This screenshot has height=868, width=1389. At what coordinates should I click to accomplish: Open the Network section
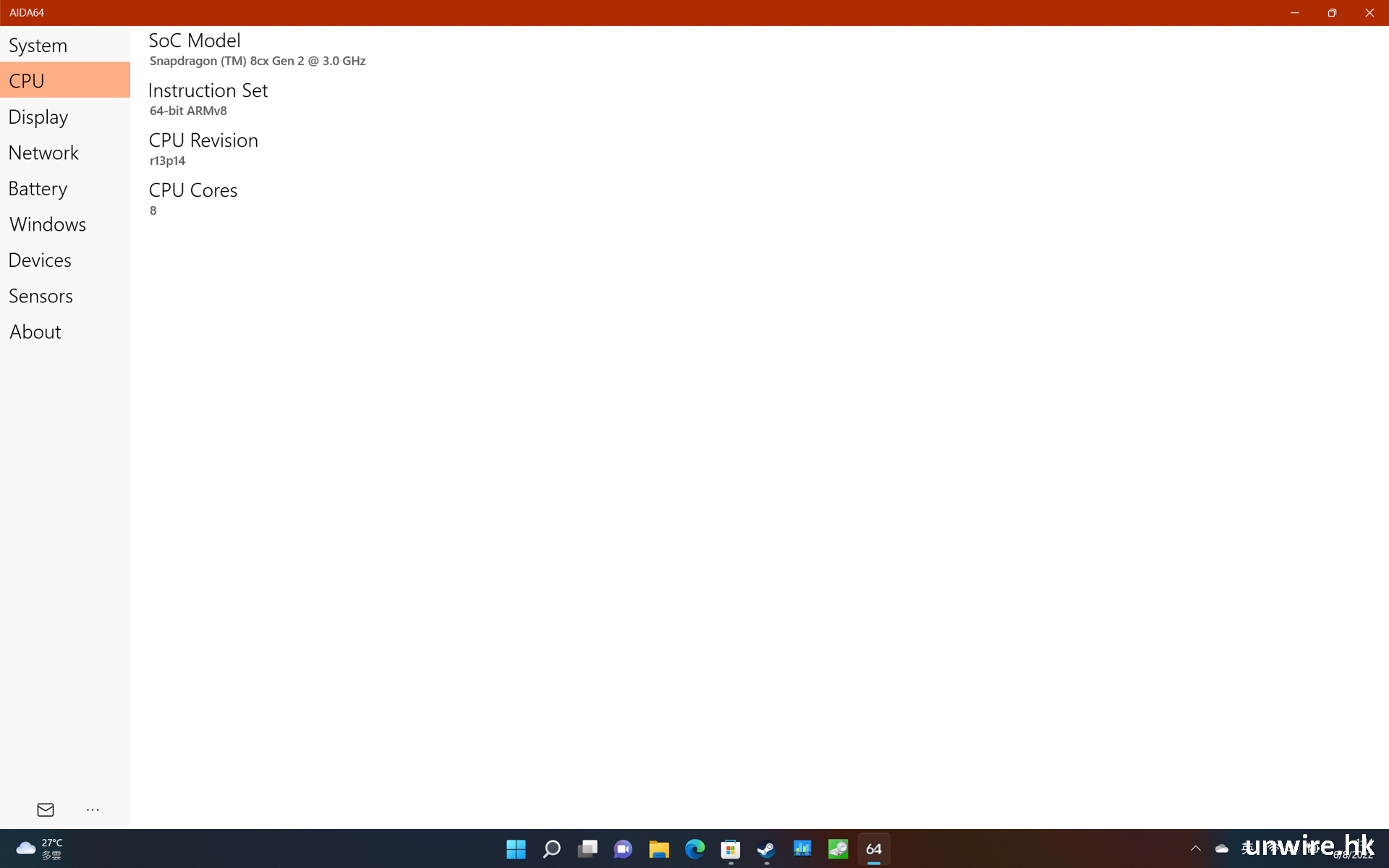(43, 153)
